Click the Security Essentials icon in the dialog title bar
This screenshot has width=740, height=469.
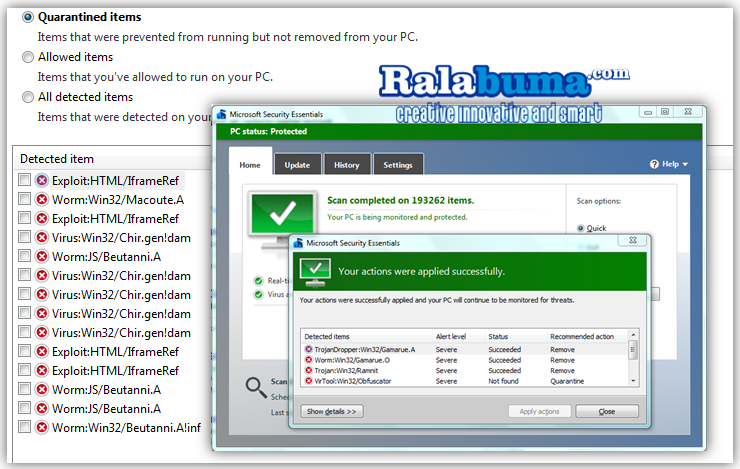298,243
